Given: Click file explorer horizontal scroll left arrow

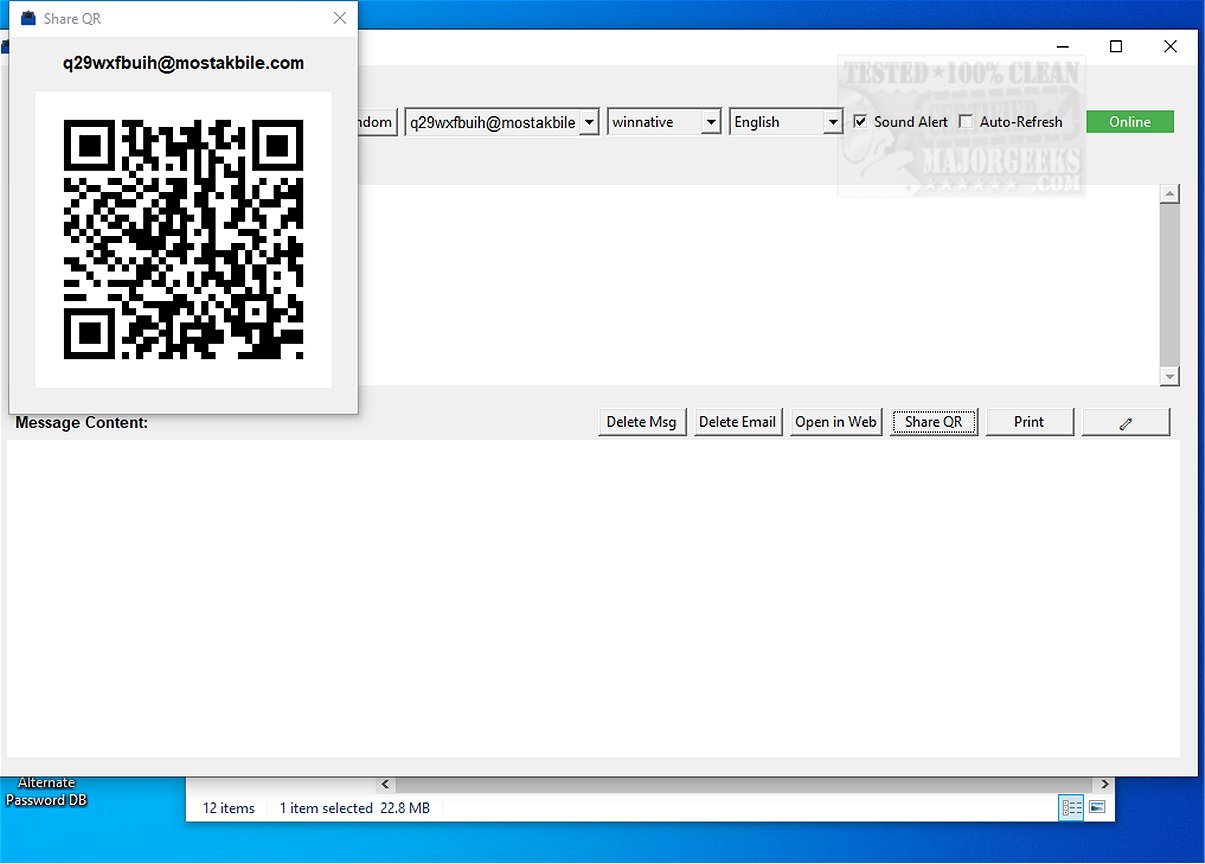Looking at the screenshot, I should point(387,785).
